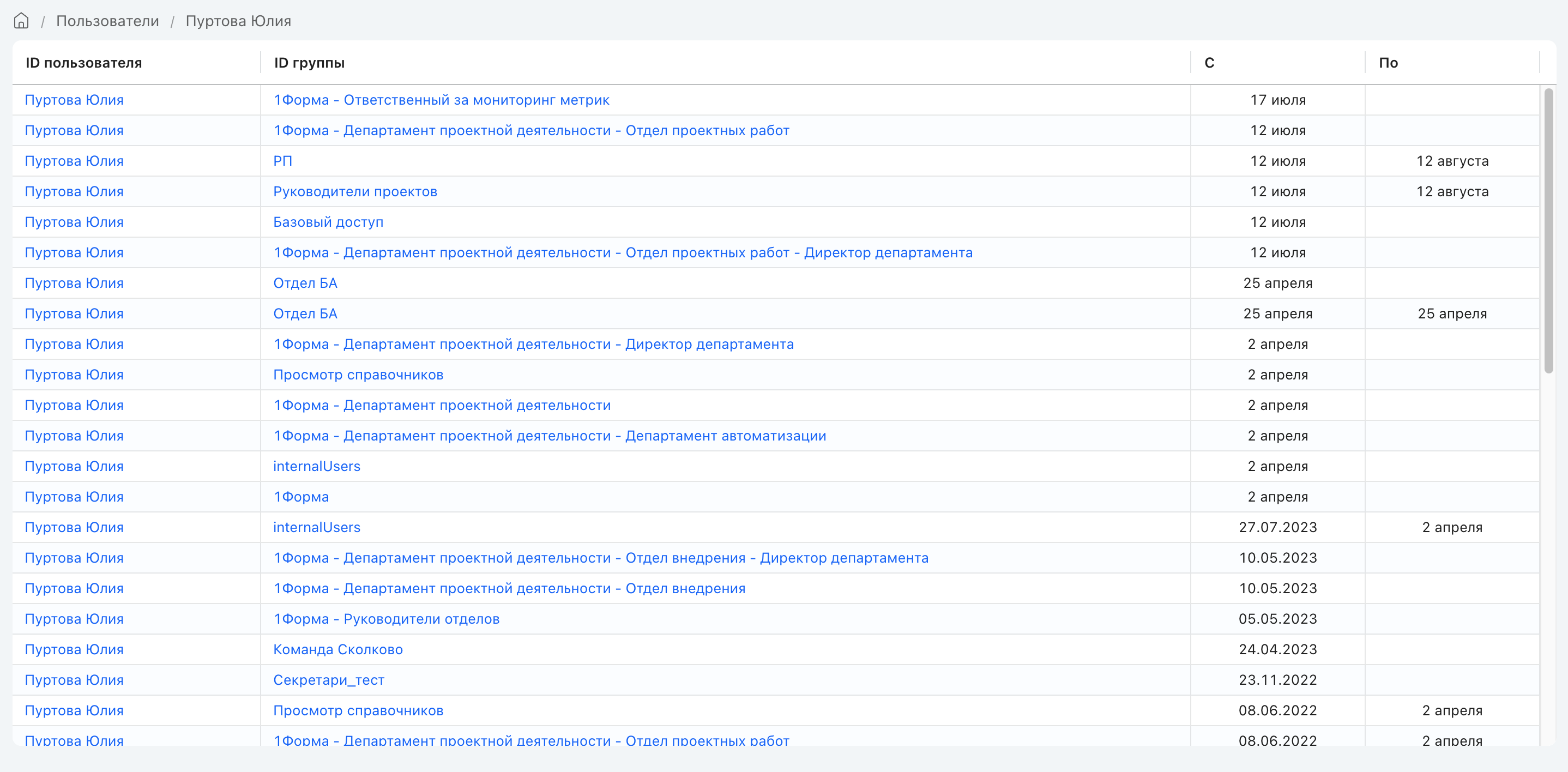Select 12 августа end date in РП row
Screen dimensions: 1568x772
[1452, 161]
